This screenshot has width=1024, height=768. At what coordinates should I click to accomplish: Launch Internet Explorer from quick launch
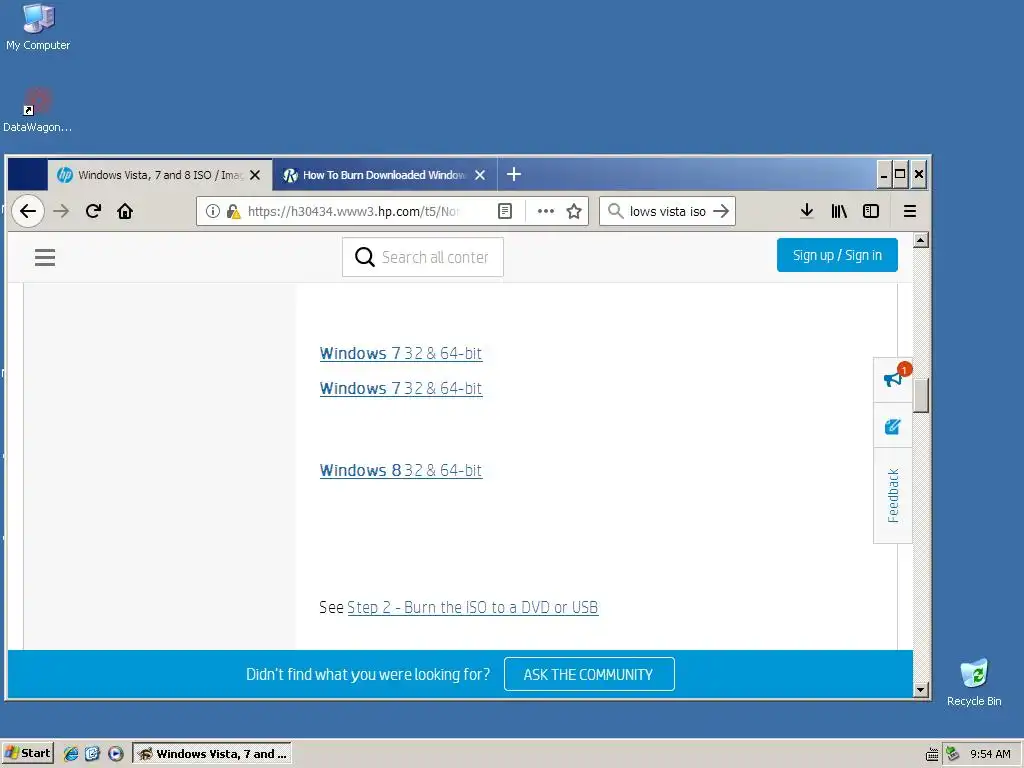pyautogui.click(x=71, y=754)
